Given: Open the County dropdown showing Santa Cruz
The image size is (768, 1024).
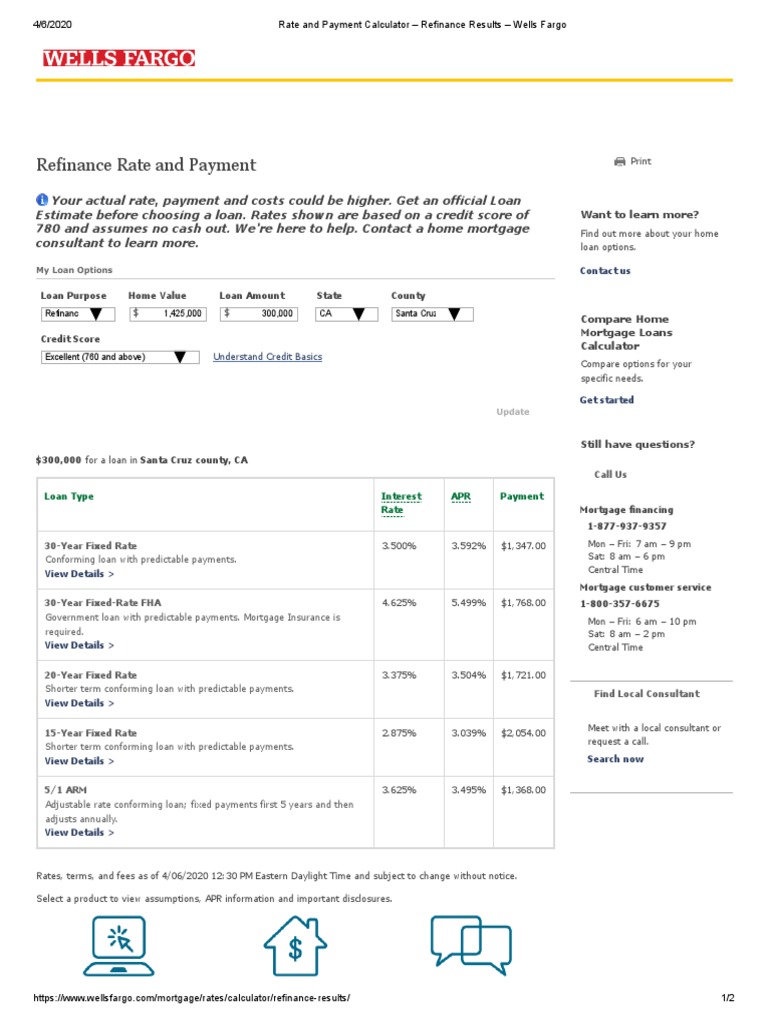Looking at the screenshot, I should [432, 314].
